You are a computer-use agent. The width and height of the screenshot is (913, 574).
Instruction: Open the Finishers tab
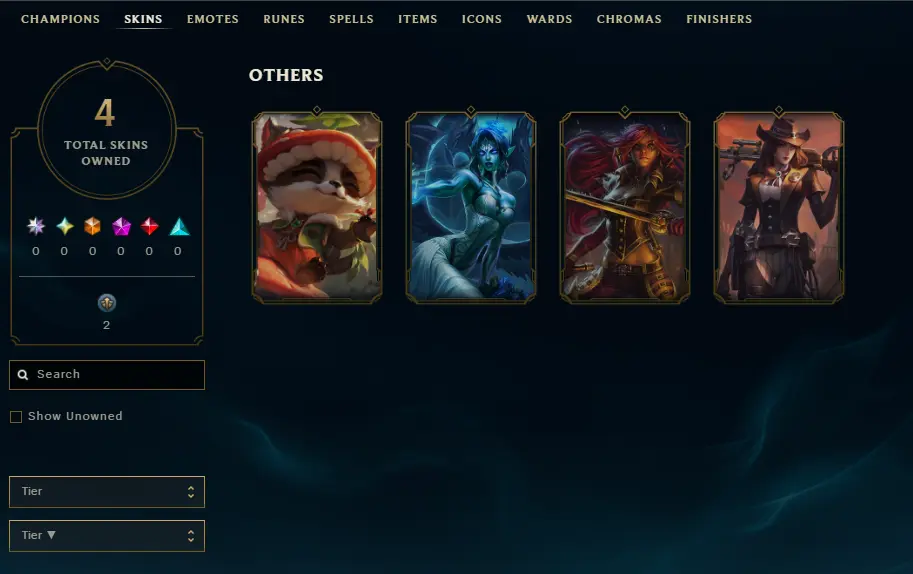pos(719,19)
